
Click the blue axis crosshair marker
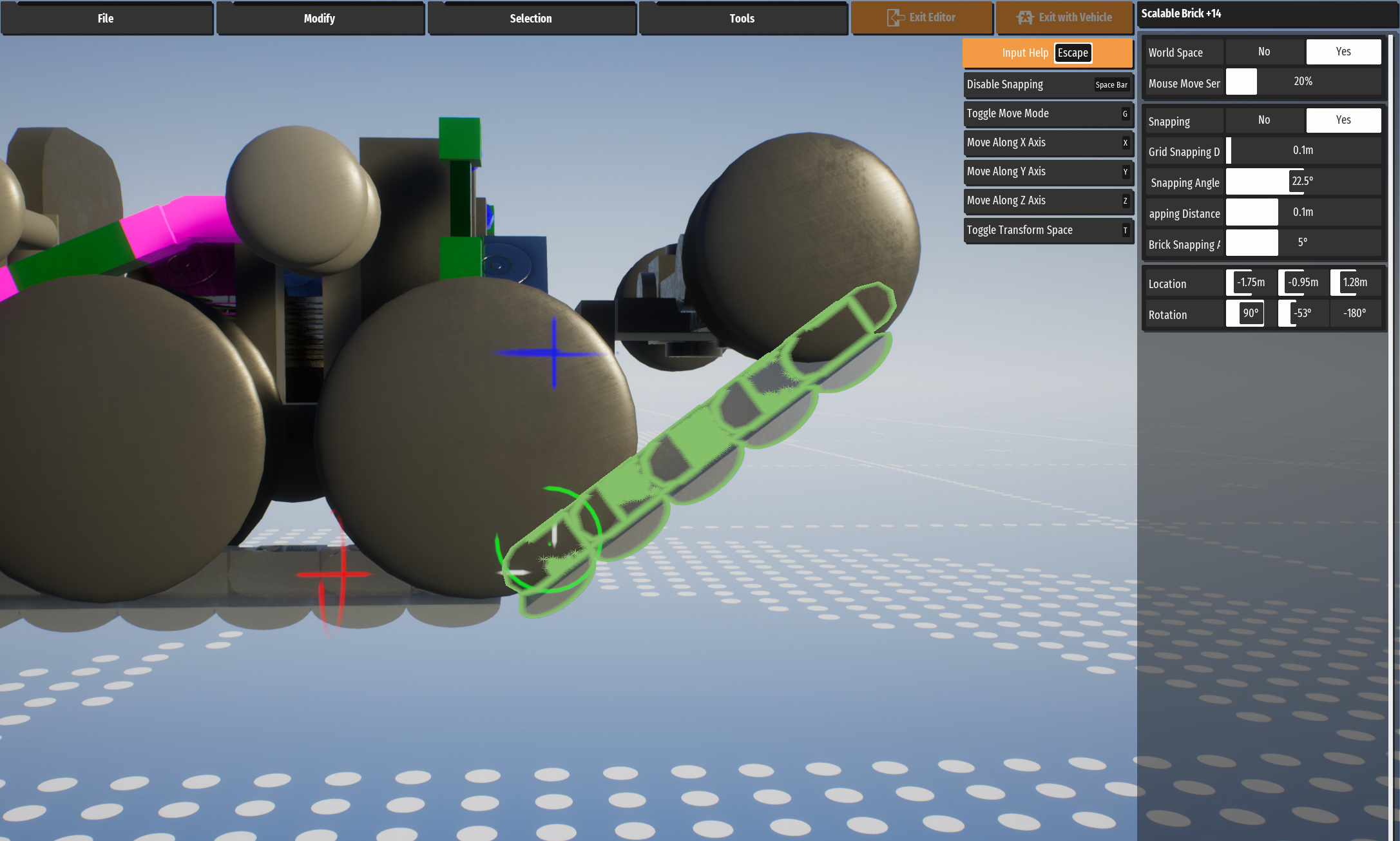pyautogui.click(x=554, y=353)
